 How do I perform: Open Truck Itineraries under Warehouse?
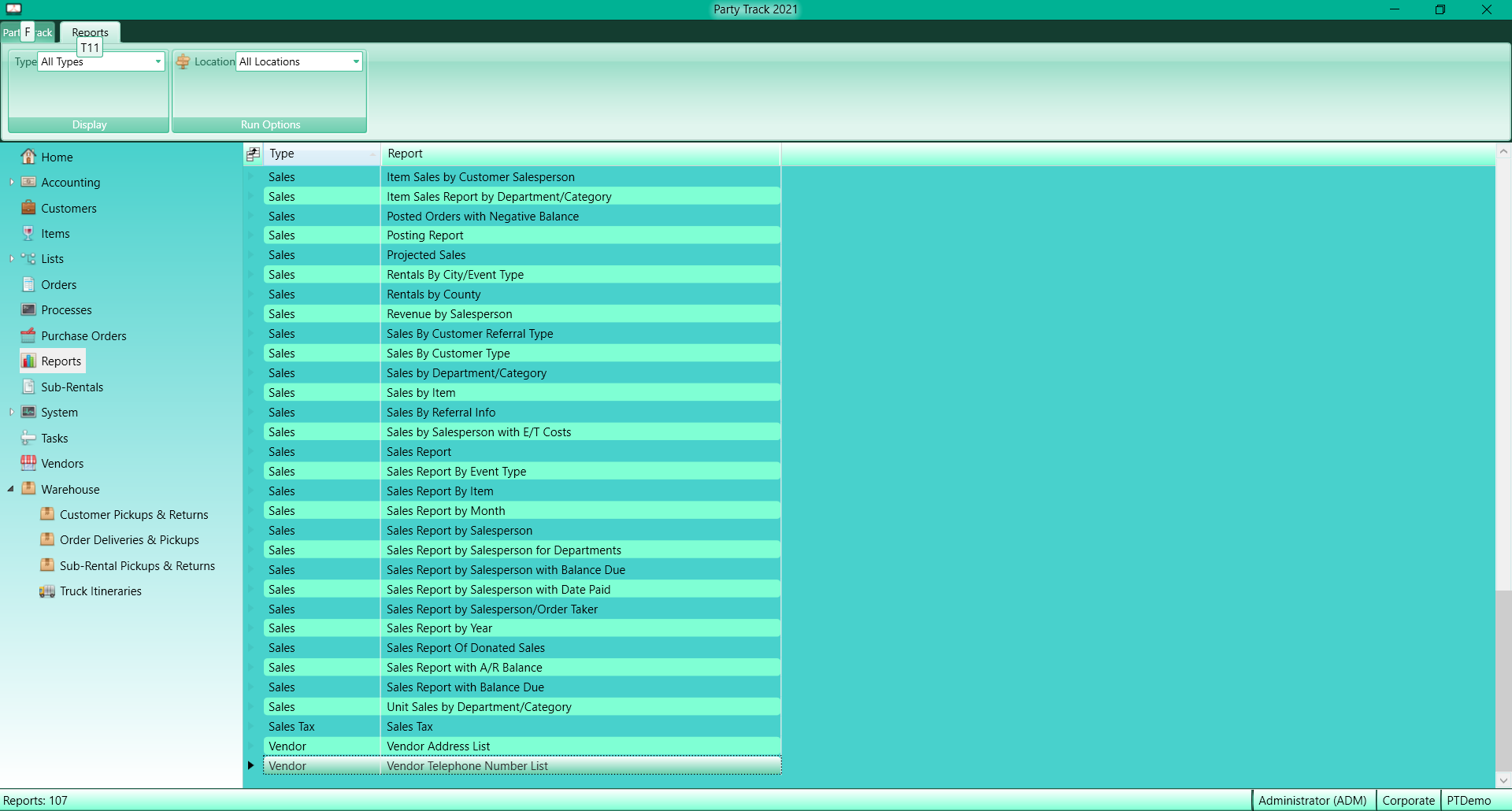click(101, 591)
